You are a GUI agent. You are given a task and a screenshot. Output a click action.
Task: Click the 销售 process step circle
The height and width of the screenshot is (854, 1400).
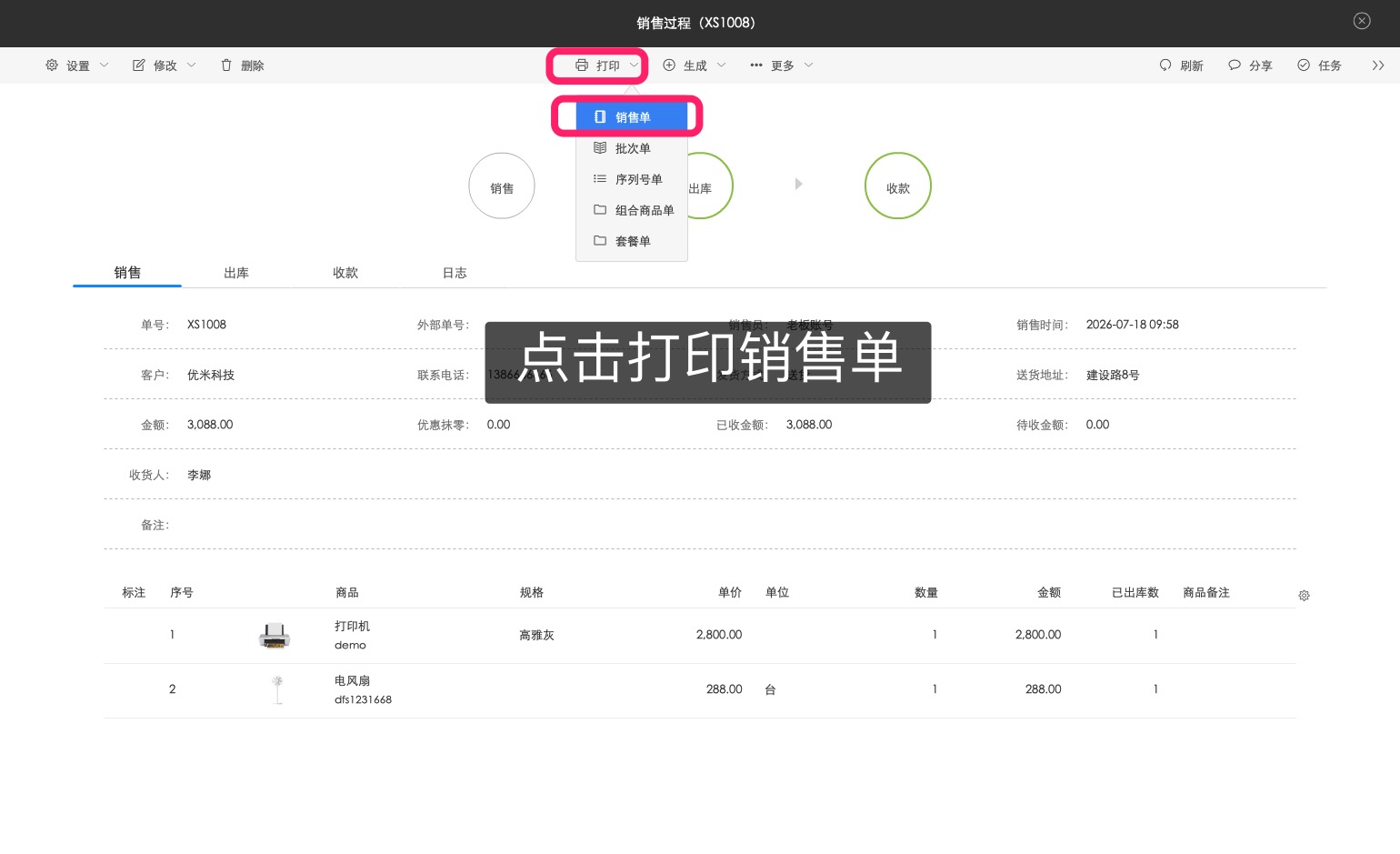click(x=502, y=186)
